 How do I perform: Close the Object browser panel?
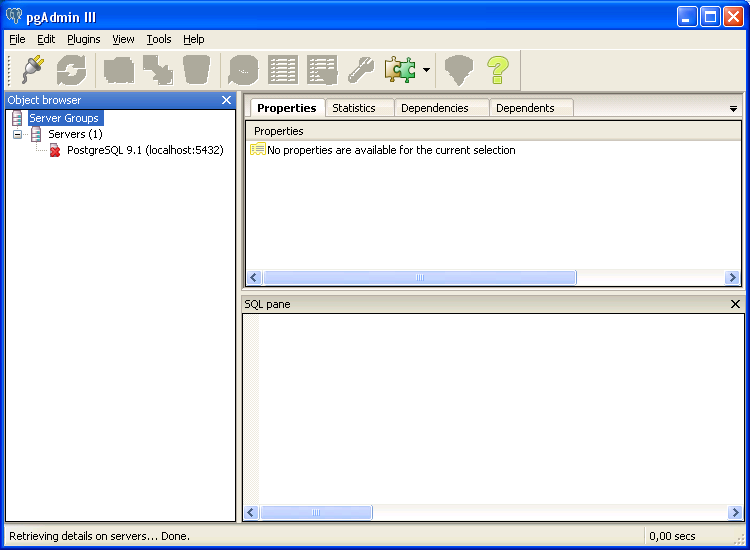tap(226, 100)
